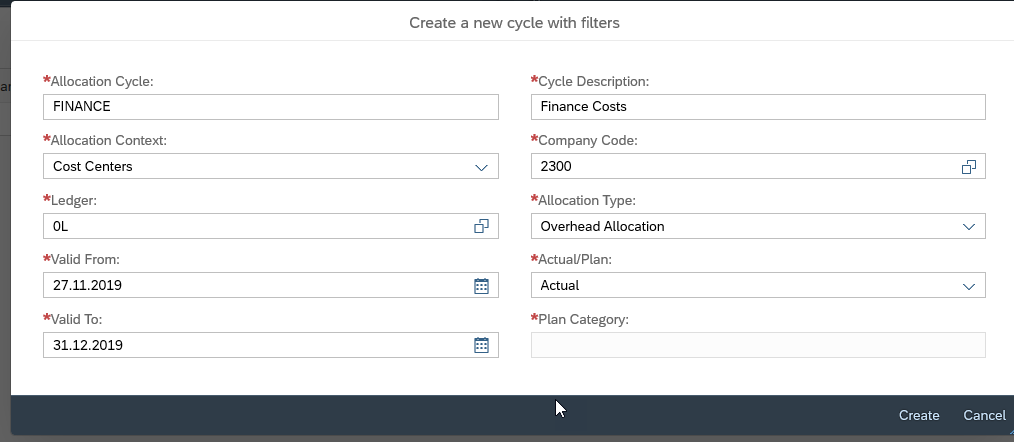The height and width of the screenshot is (442, 1014).
Task: Click the dialog title 'Create a new cycle with filters'
Action: coord(514,22)
